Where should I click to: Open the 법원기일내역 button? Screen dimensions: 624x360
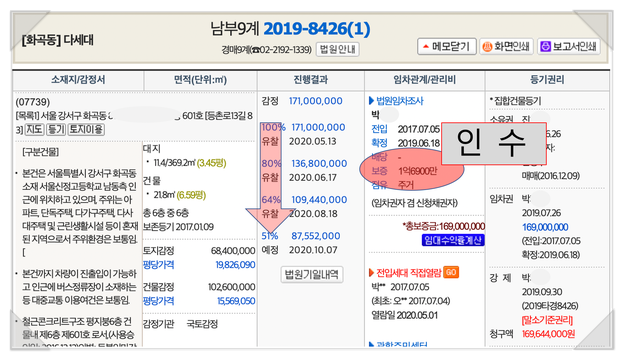(x=312, y=274)
